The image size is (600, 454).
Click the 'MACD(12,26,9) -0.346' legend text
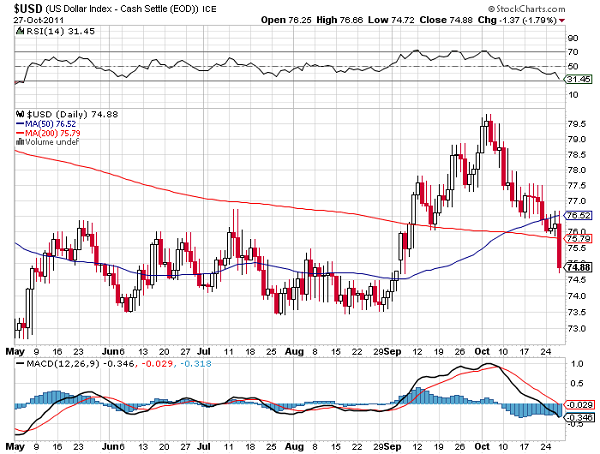click(x=80, y=363)
